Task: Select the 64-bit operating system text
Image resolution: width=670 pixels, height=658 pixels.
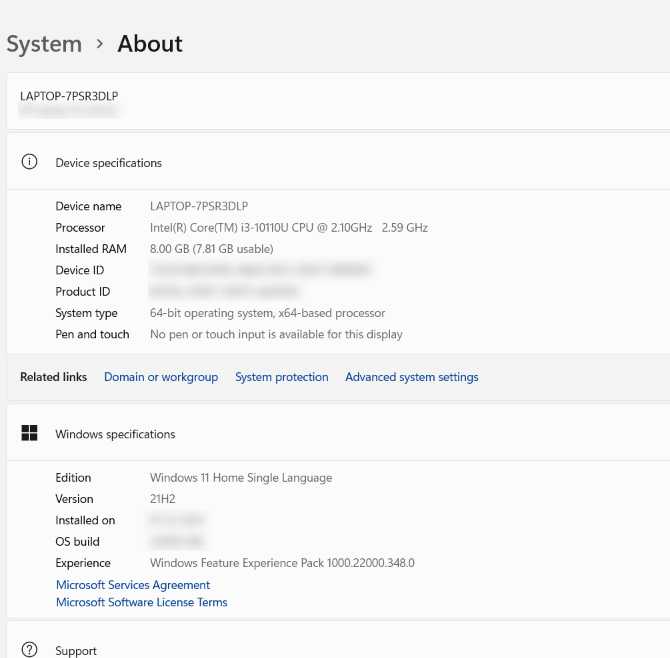Action: [x=267, y=313]
